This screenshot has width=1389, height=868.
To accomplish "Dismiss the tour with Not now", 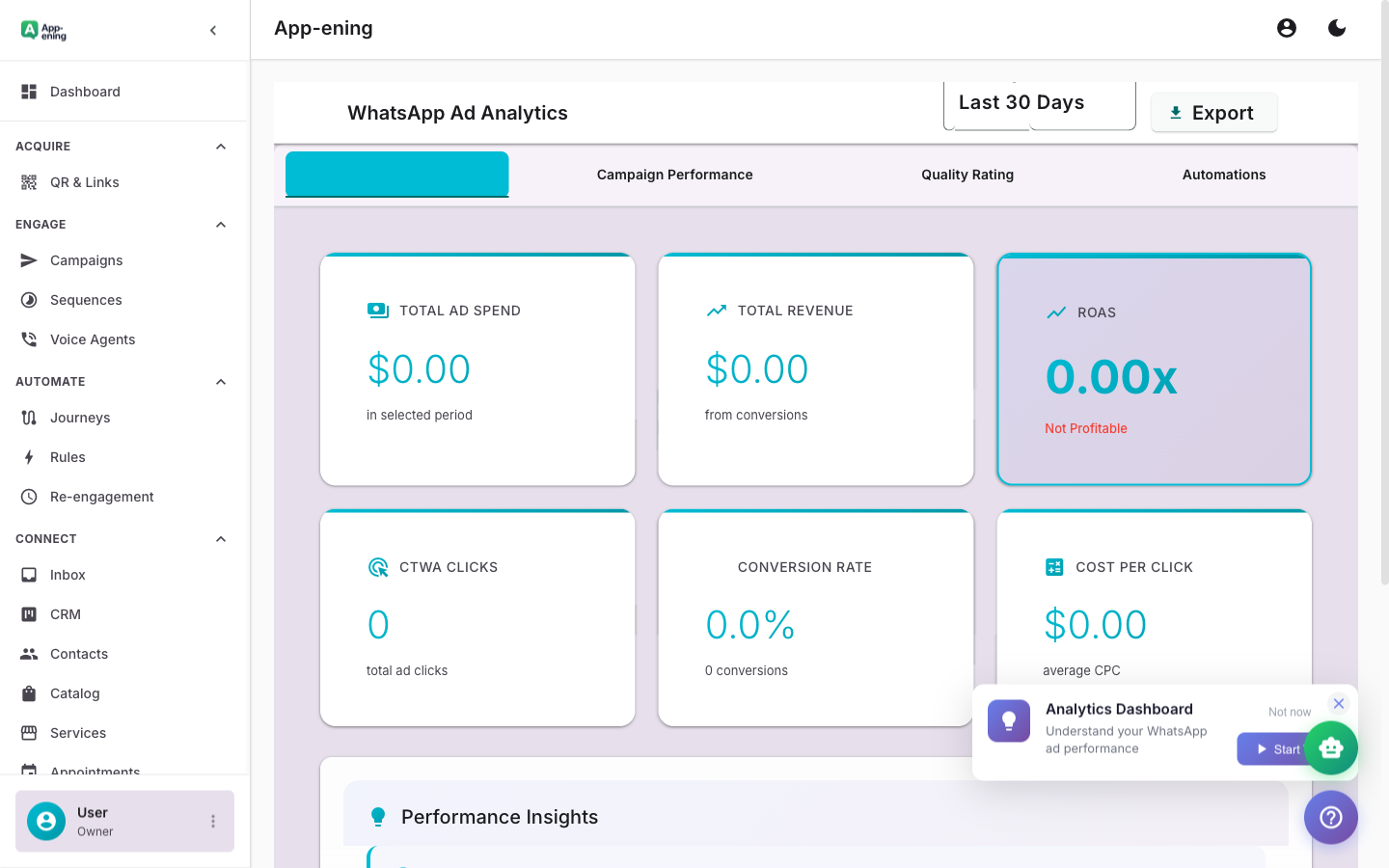I will (1289, 711).
